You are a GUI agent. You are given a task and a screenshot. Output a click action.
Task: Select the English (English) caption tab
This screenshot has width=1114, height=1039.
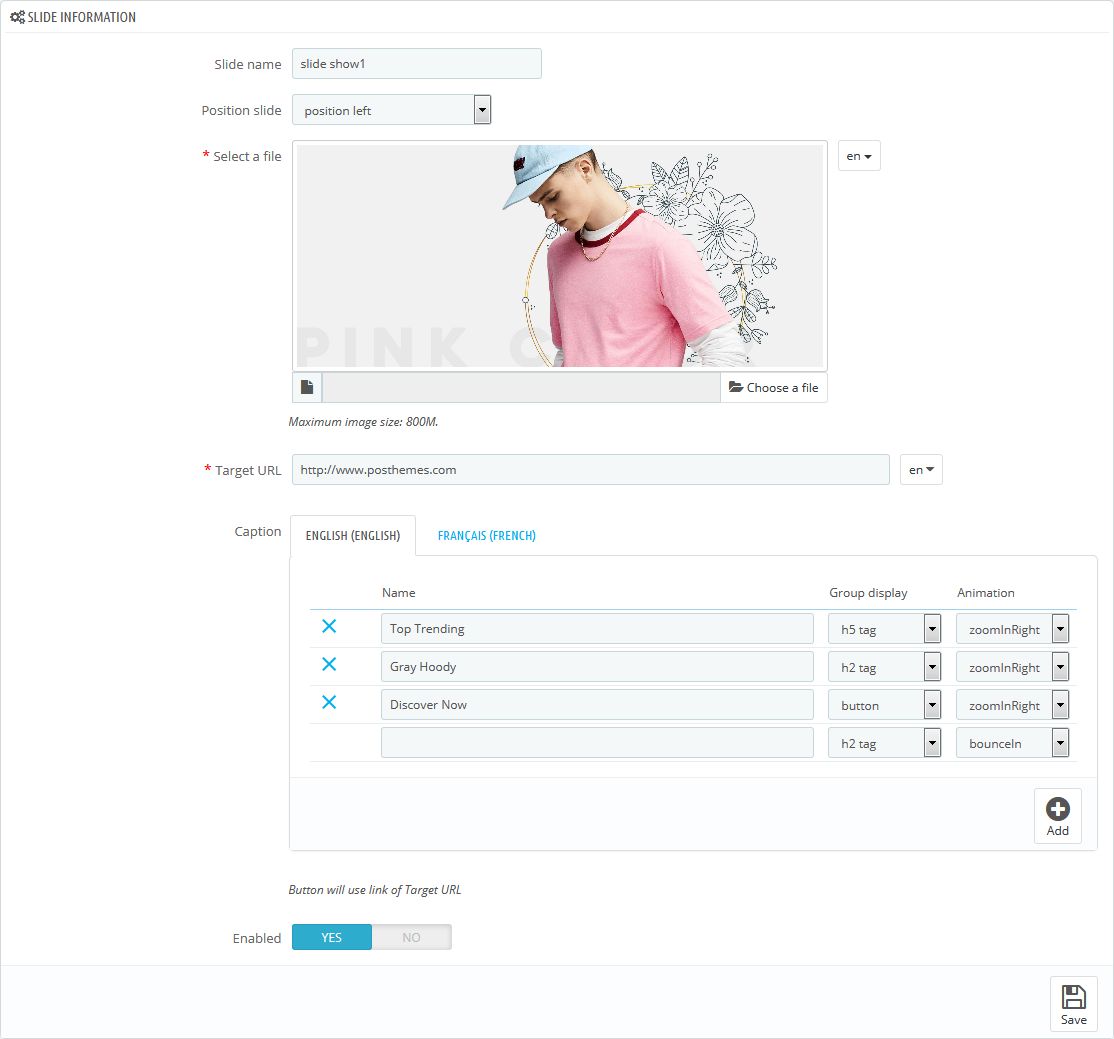(352, 536)
